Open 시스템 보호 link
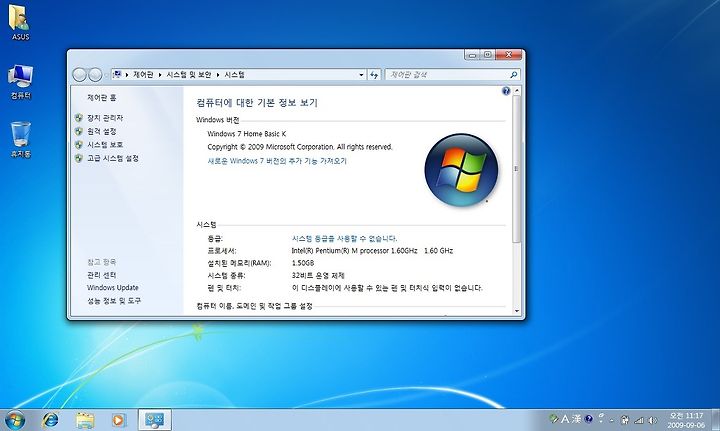 pyautogui.click(x=105, y=145)
